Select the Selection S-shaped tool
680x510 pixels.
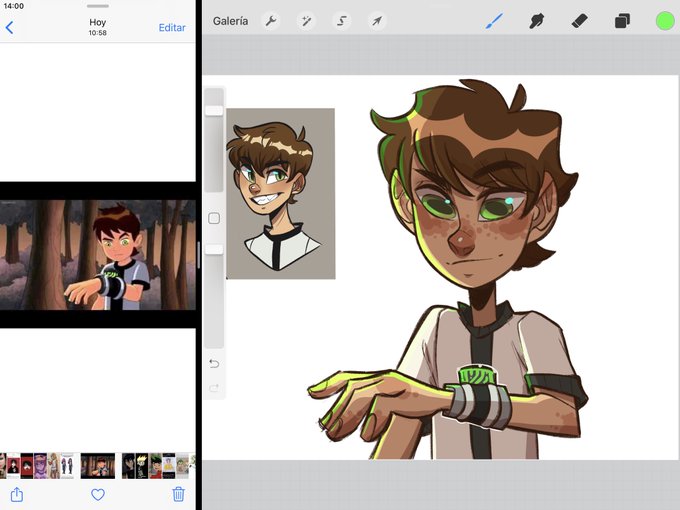coord(342,21)
